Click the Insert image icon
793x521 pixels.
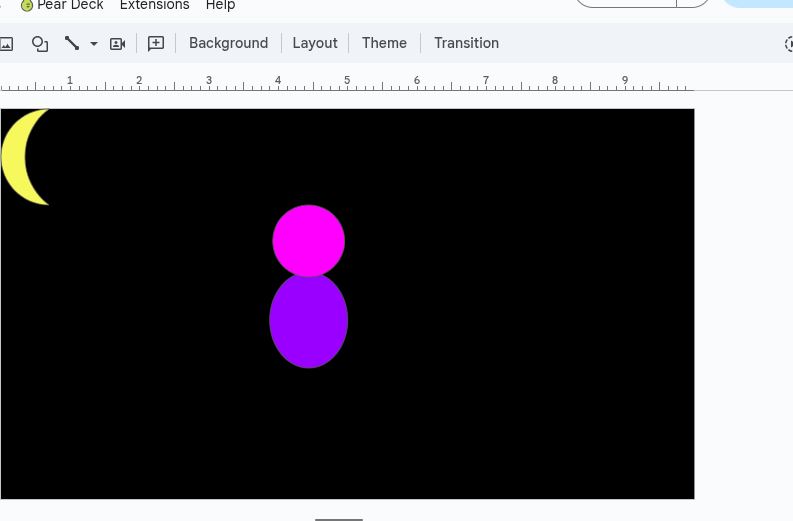[6, 43]
